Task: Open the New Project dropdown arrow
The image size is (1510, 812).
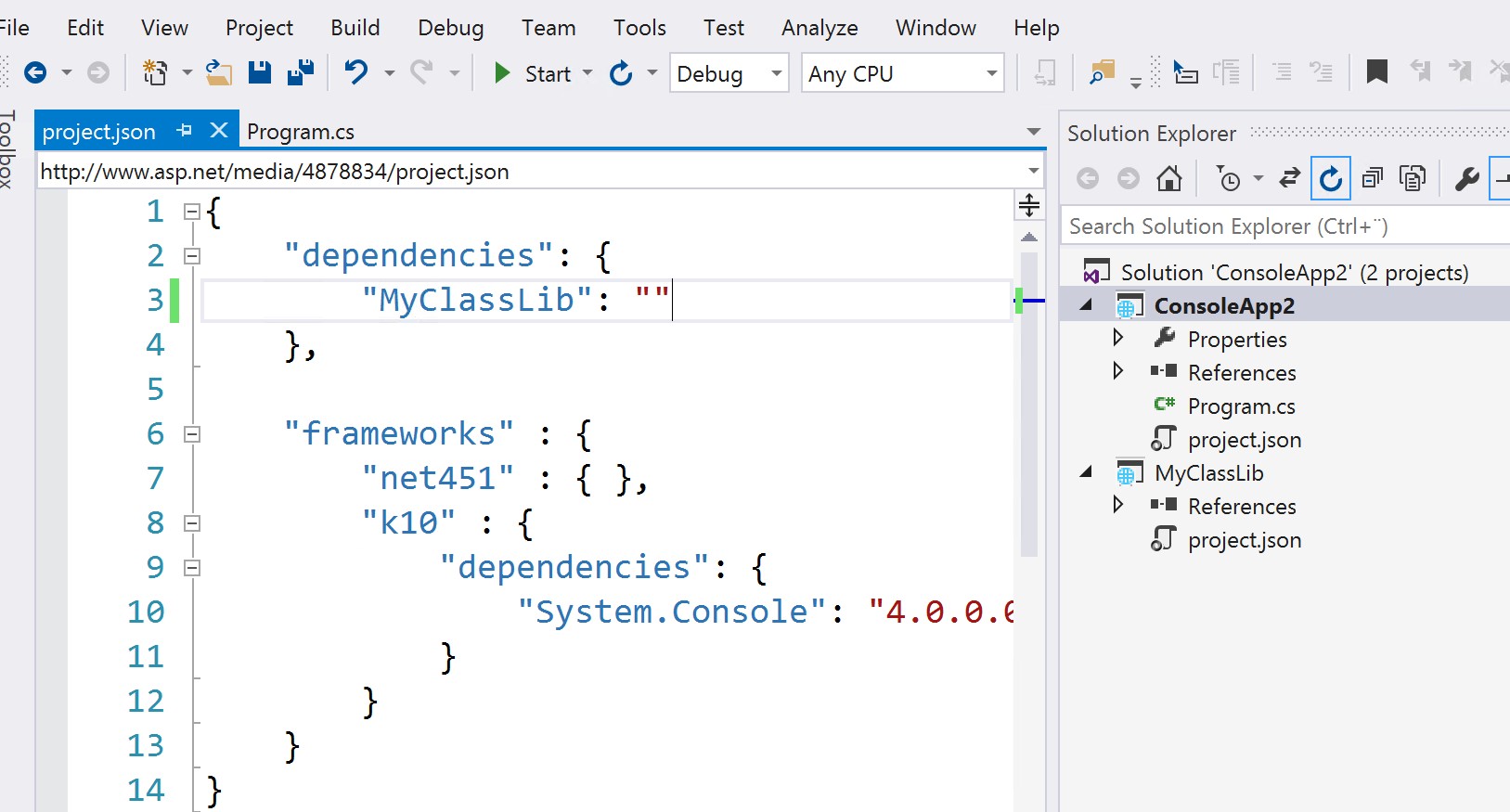Action: point(187,72)
